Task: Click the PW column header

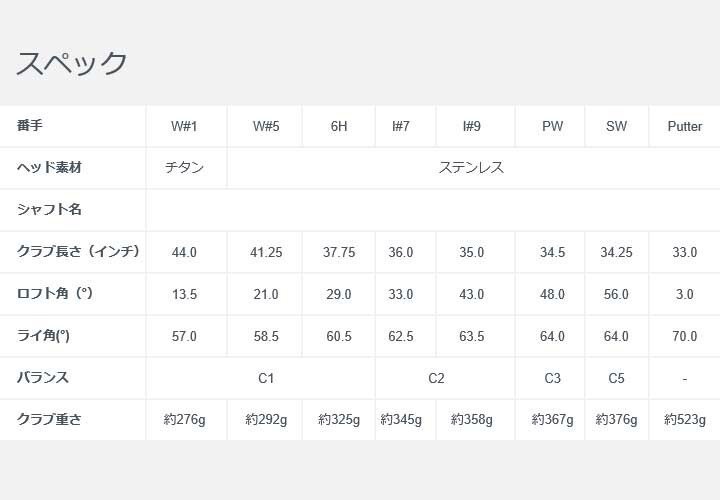Action: click(x=552, y=127)
